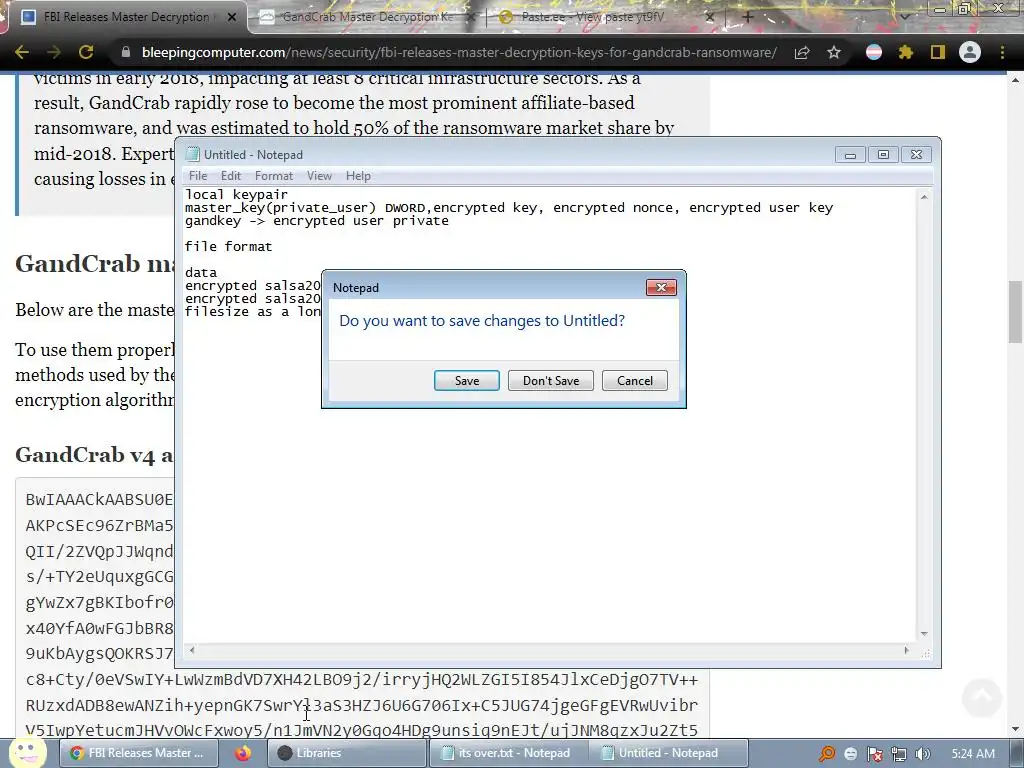This screenshot has height=768, width=1024.
Task: Reload the bleepingcomputer page
Action: 86,52
